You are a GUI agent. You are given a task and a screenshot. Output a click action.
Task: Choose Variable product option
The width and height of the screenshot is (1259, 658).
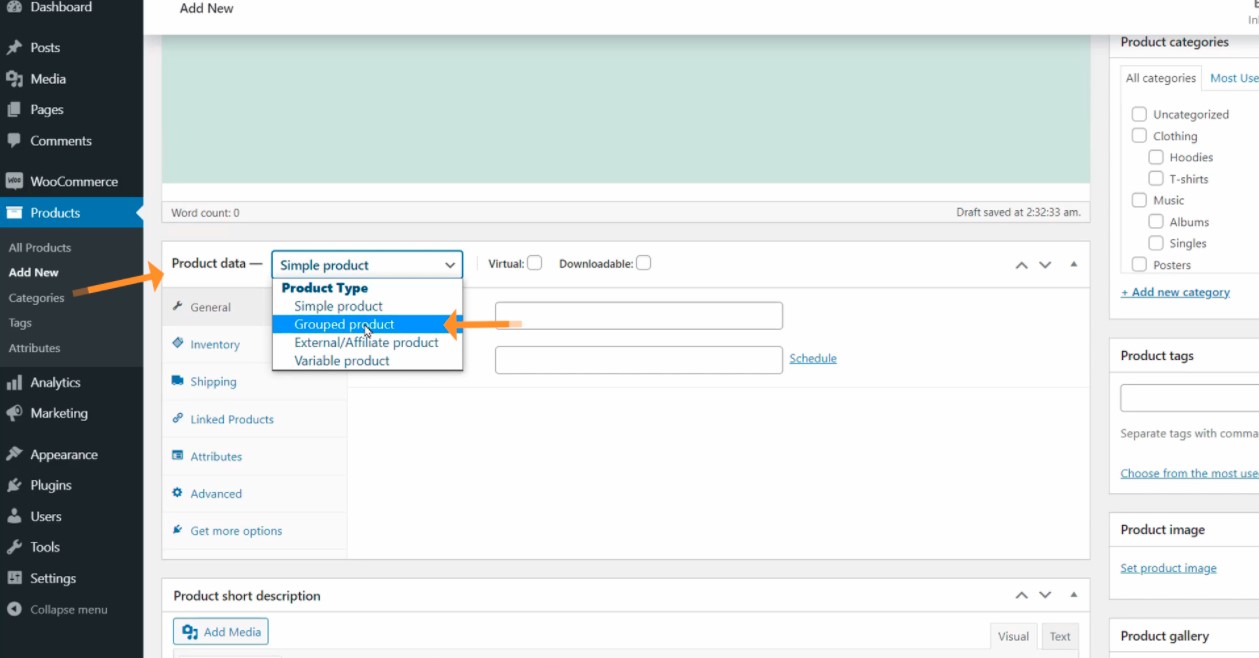coord(342,361)
